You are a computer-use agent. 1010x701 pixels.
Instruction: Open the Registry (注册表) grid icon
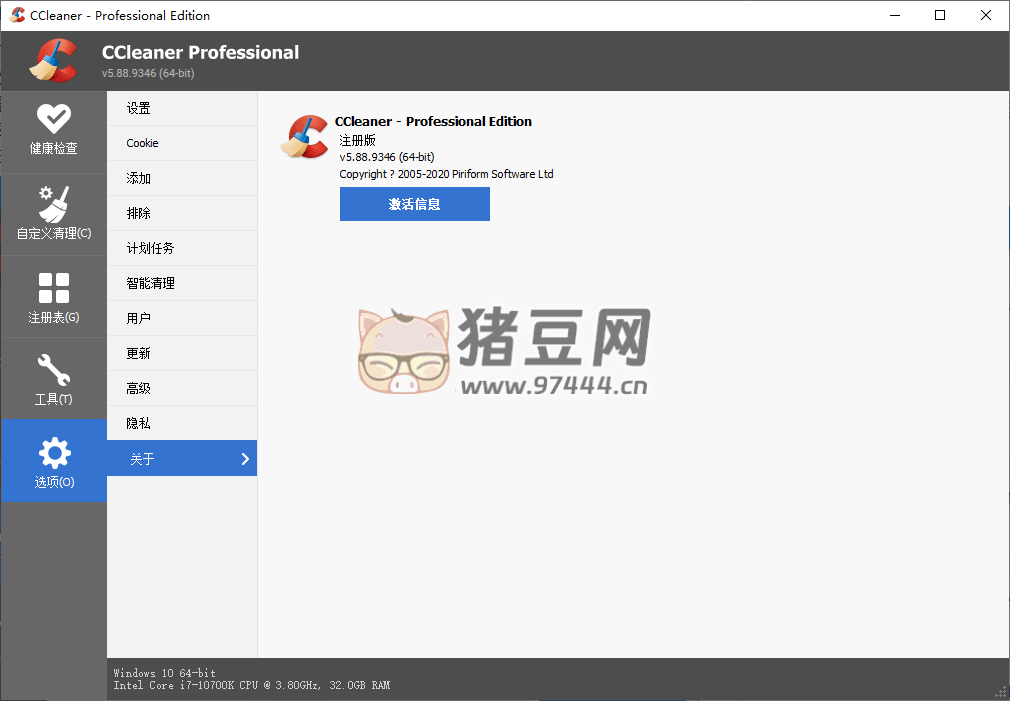pos(53,288)
